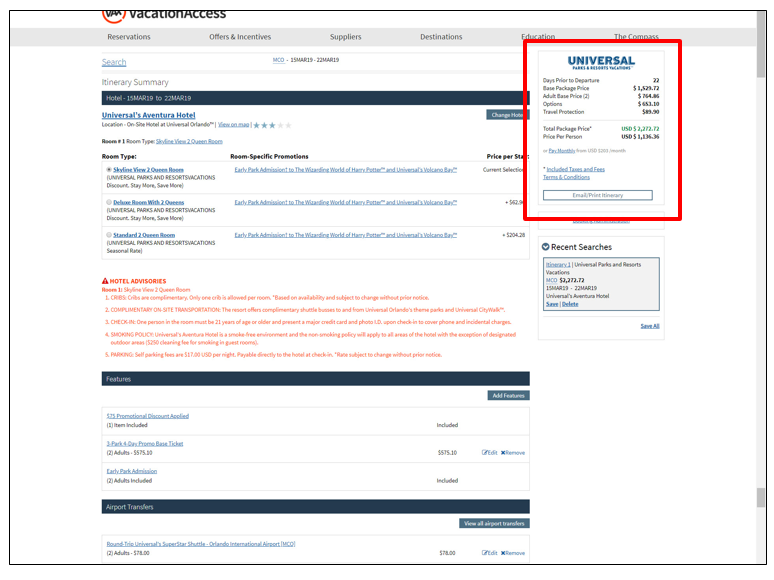Open Early Park Admission promotion for Standard room
The width and height of the screenshot is (774, 580).
click(x=346, y=235)
